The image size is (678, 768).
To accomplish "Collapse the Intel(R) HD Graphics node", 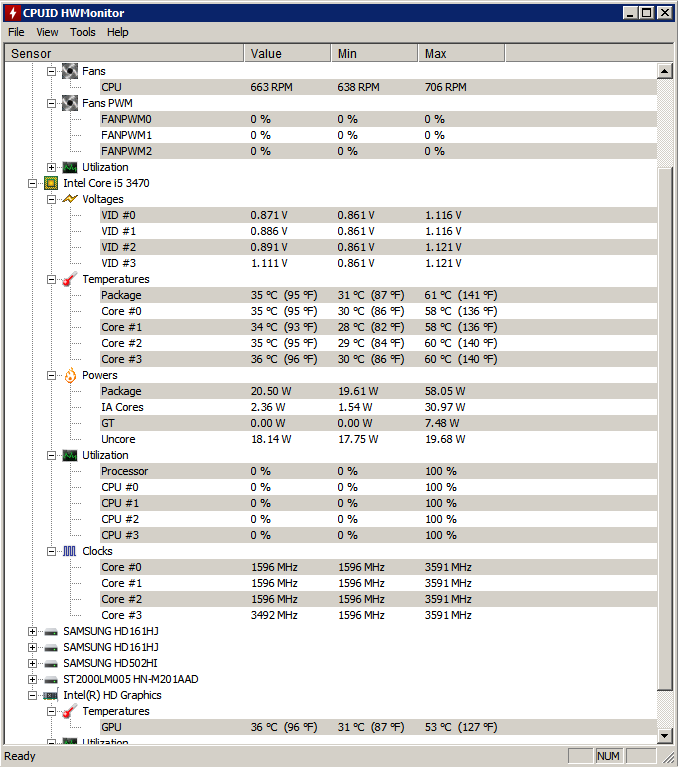I will click(x=32, y=696).
